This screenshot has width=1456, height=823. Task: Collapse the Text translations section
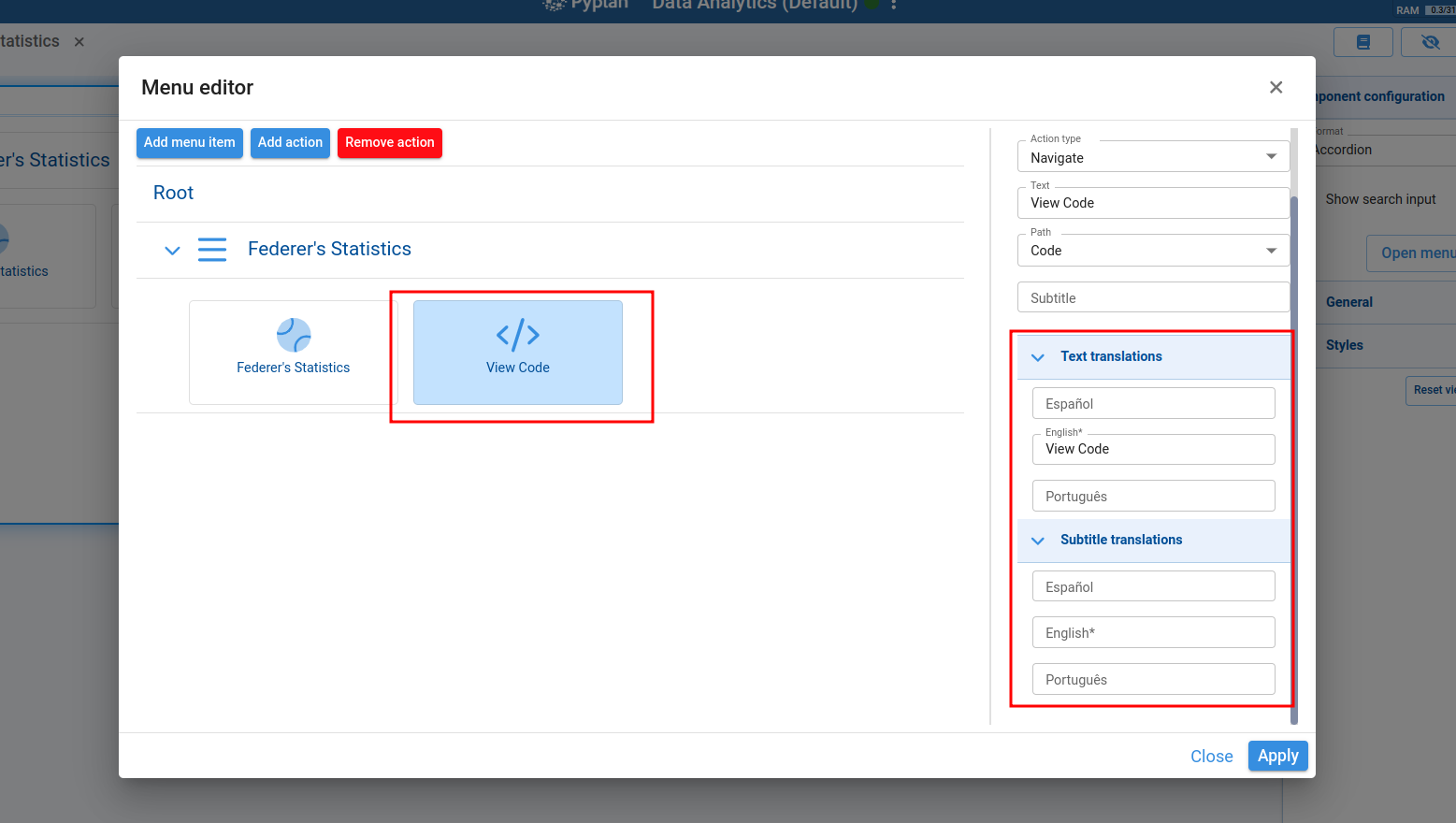coord(1038,357)
